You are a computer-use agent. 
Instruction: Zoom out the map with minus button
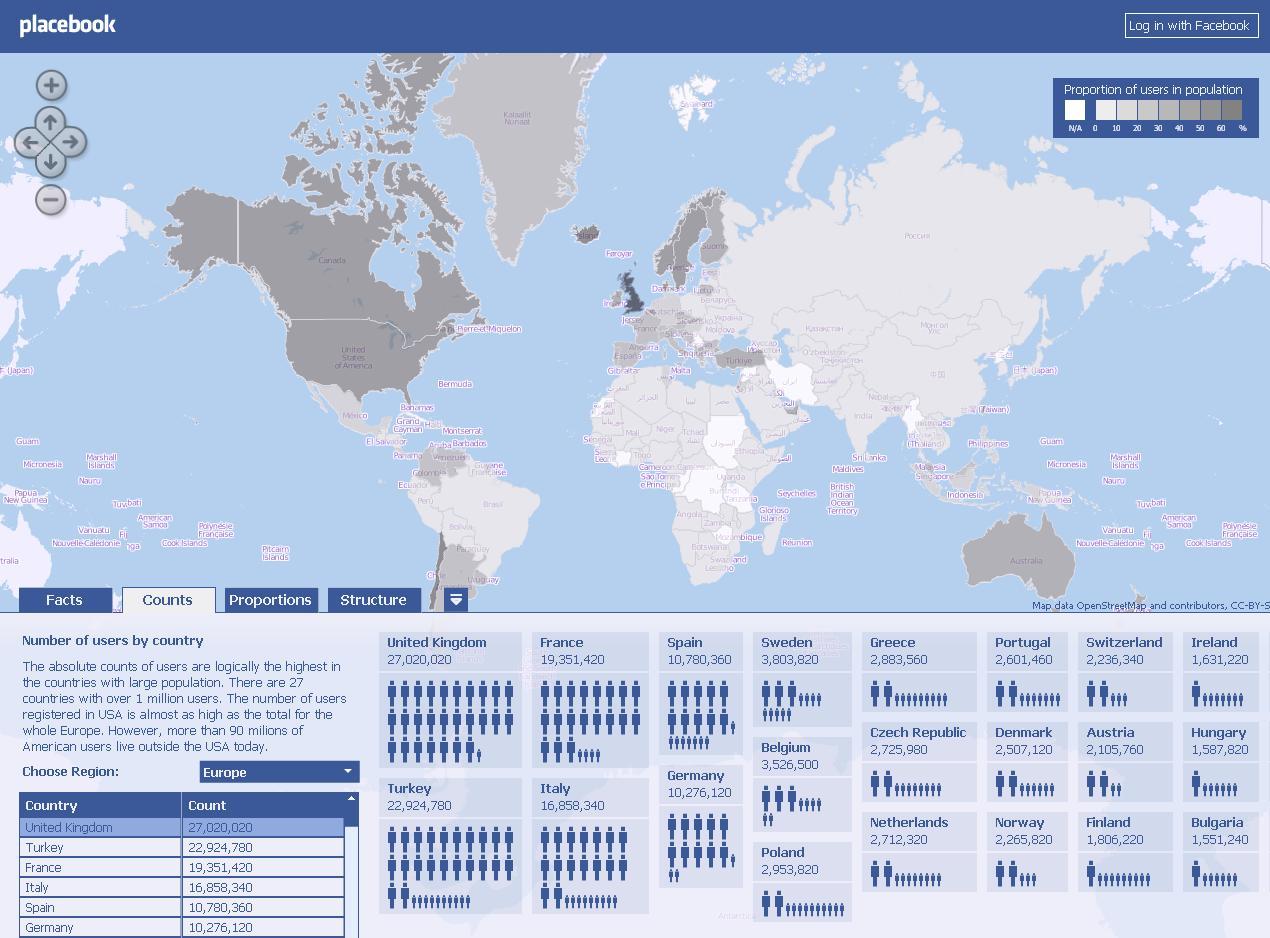click(x=51, y=199)
